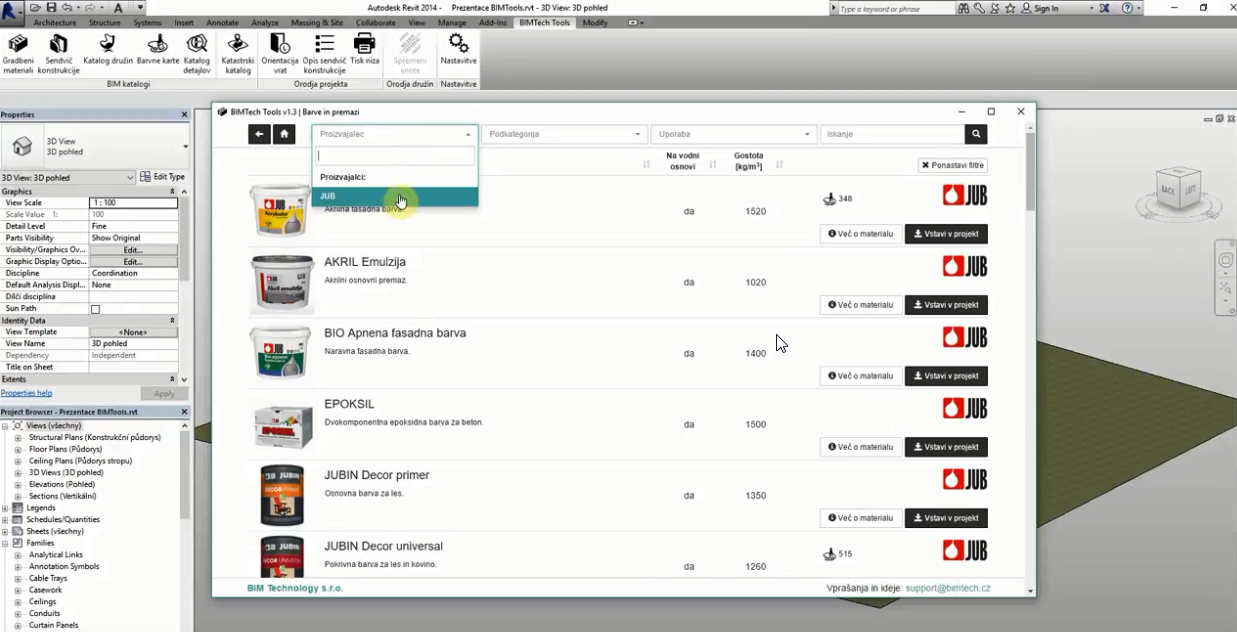The height and width of the screenshot is (632, 1237).
Task: Click the Redo quick access icon
Action: pos(90,8)
